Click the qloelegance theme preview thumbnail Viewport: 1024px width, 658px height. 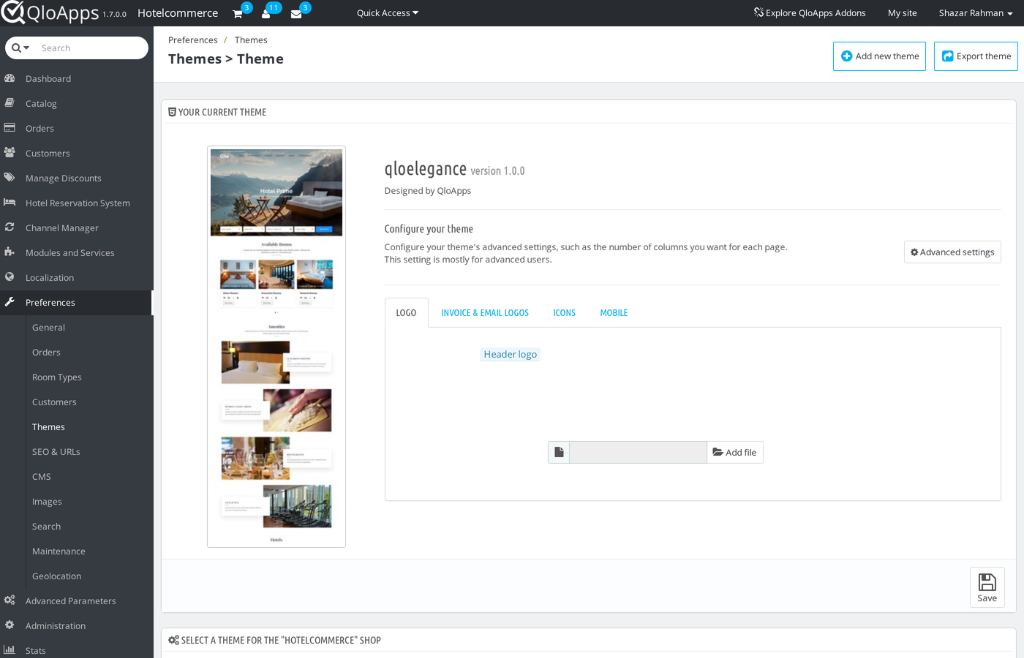[x=276, y=347]
